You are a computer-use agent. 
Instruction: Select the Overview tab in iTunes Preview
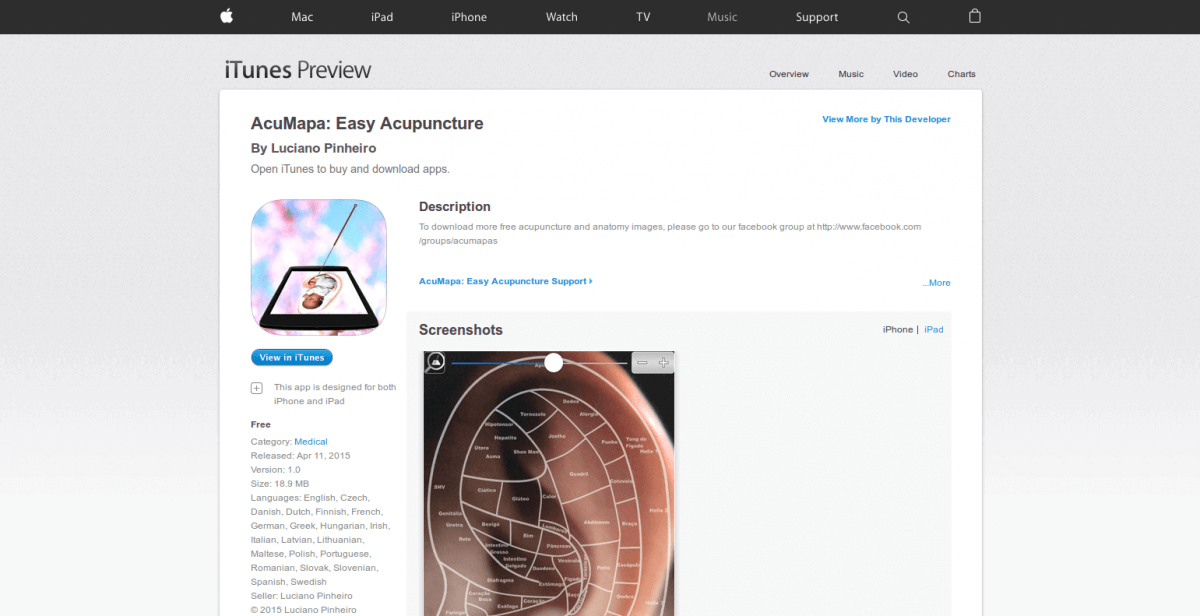pyautogui.click(x=789, y=74)
